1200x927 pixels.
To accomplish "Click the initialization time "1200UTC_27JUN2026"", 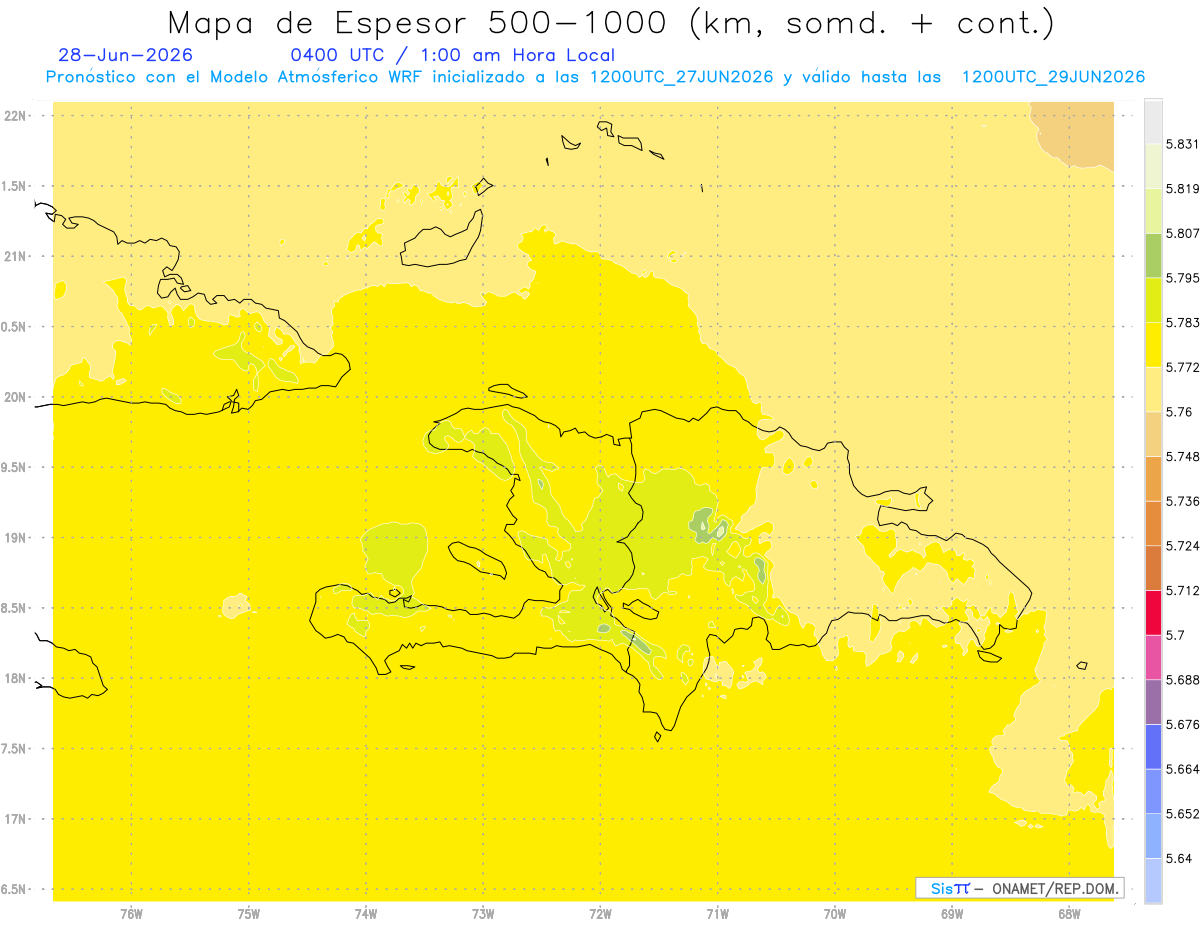I will [x=682, y=77].
